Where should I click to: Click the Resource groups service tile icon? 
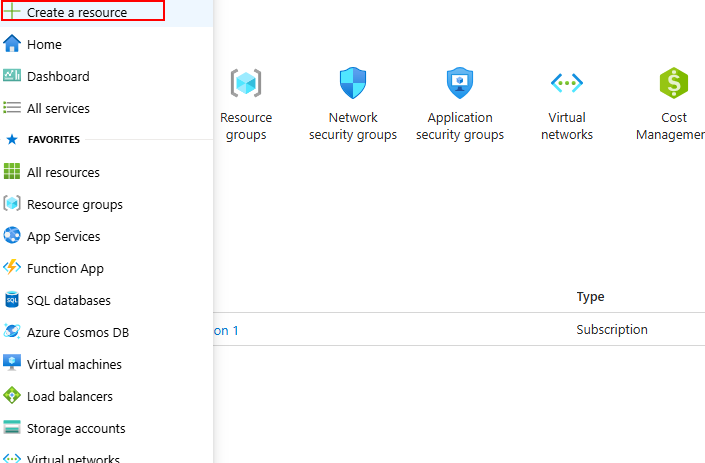pos(246,83)
